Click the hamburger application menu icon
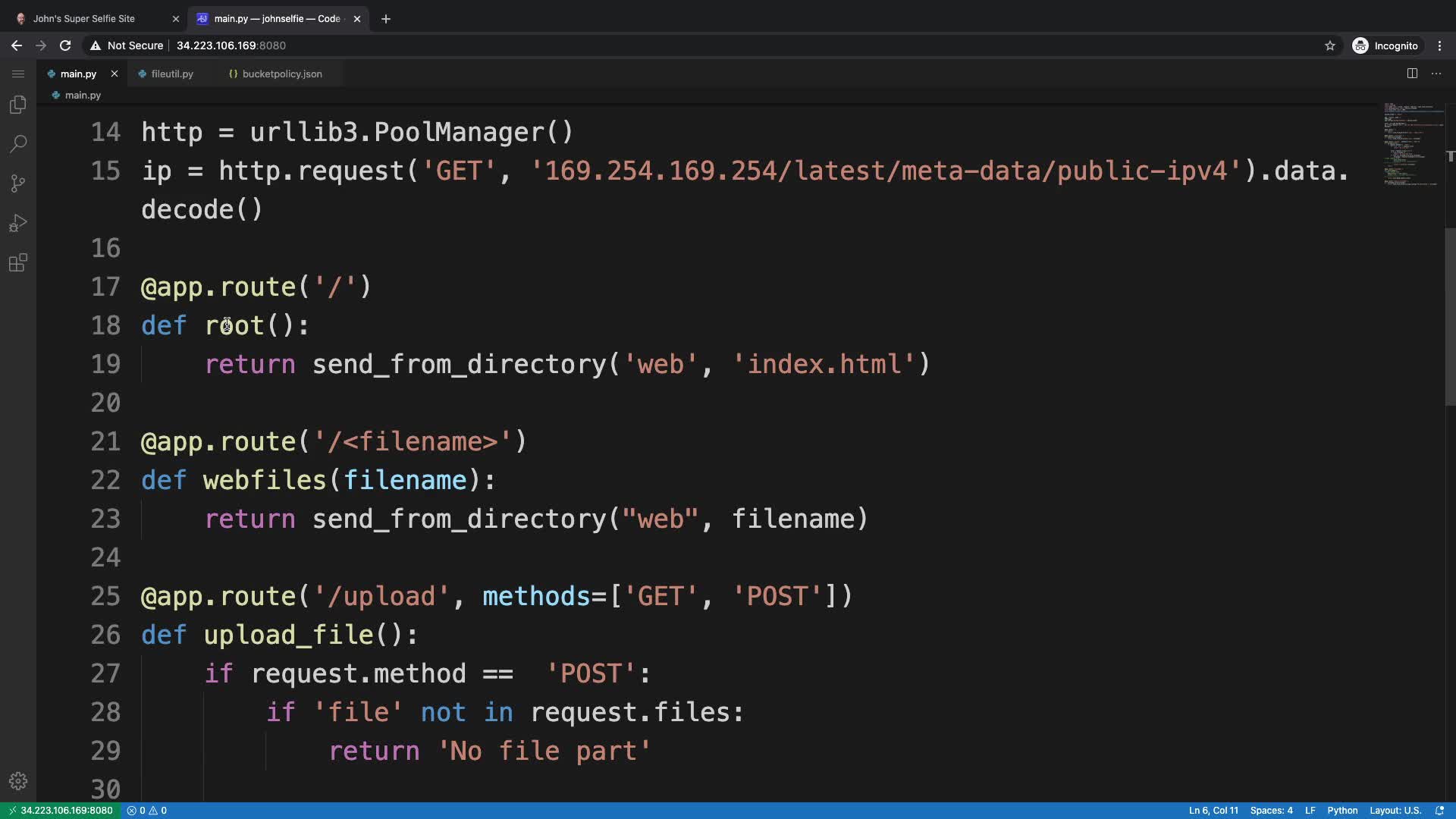This screenshot has width=1456, height=819. [18, 74]
